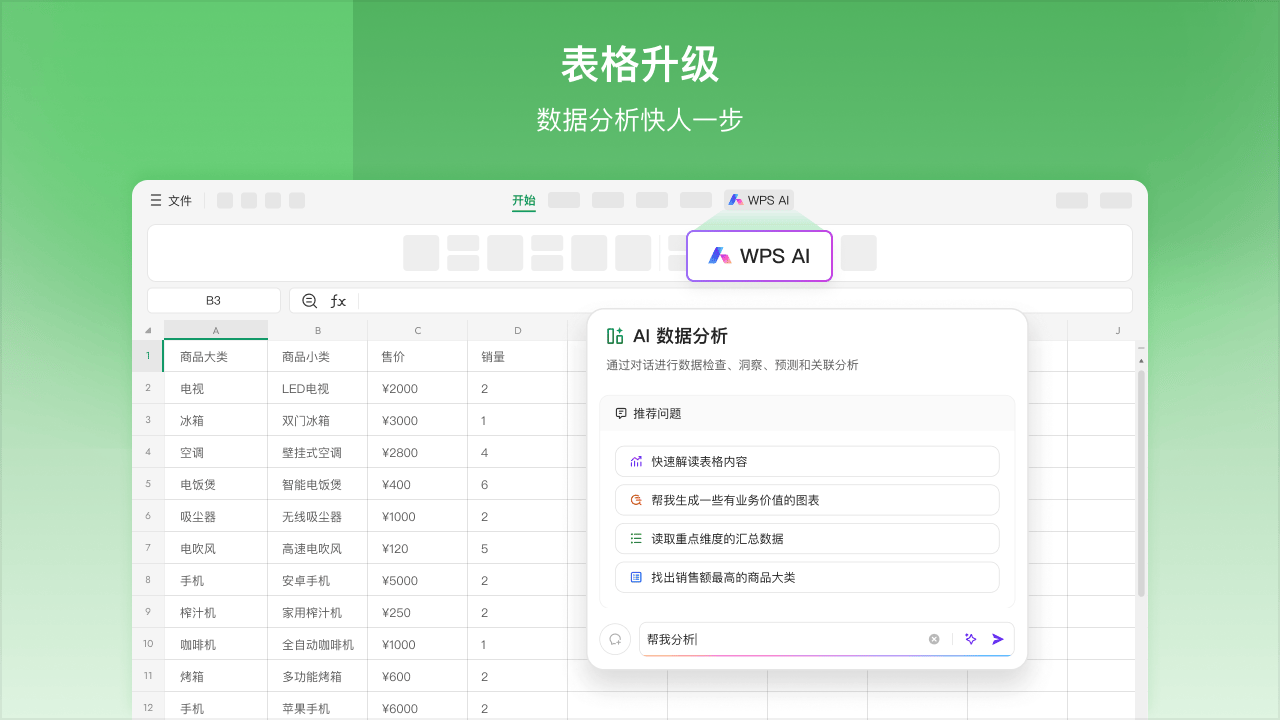This screenshot has height=720, width=1280.
Task: Select the suggestion 找出销售额最高的商品大类
Action: coord(806,577)
